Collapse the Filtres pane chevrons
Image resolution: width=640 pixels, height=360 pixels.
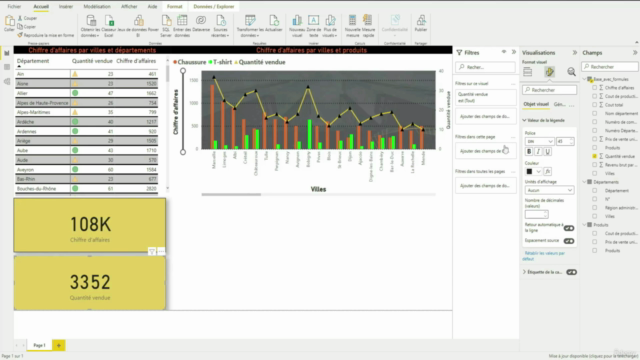click(x=514, y=52)
